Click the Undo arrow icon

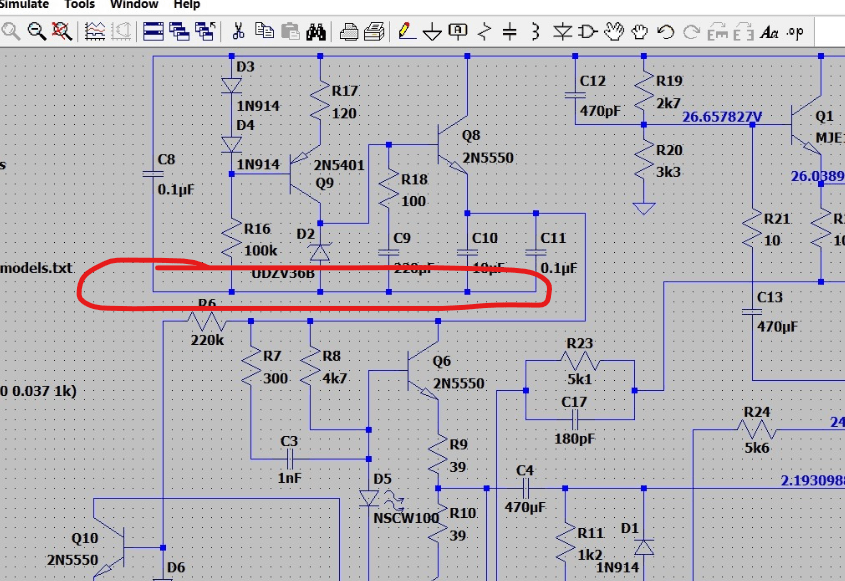(666, 32)
